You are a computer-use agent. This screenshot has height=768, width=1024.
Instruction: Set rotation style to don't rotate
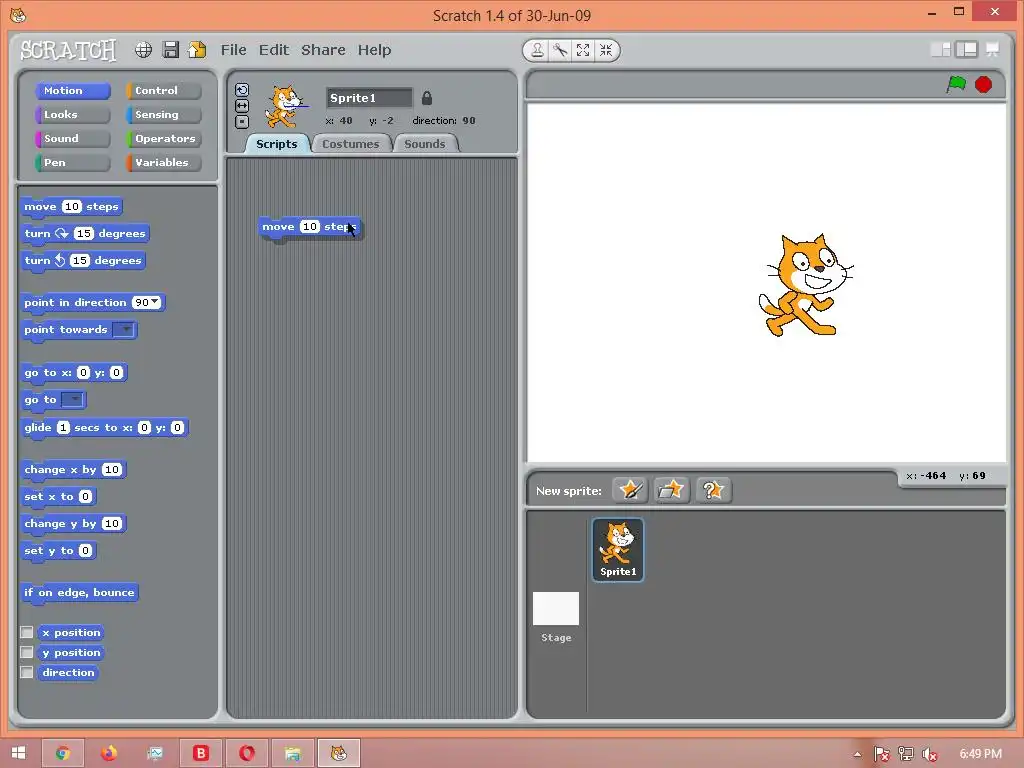pyautogui.click(x=242, y=121)
